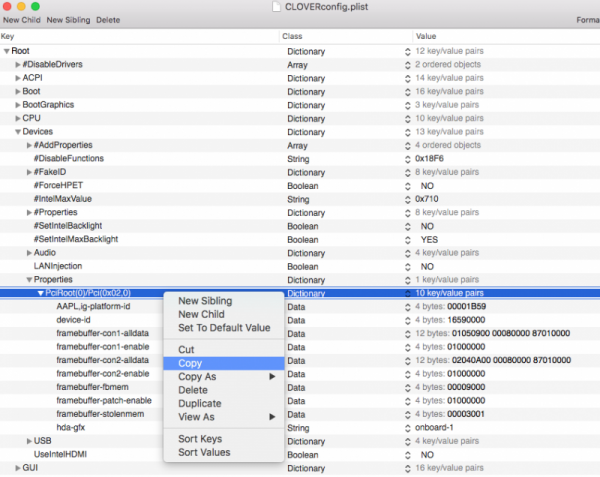Select the framebuffer-con1-alldata key

[103, 333]
